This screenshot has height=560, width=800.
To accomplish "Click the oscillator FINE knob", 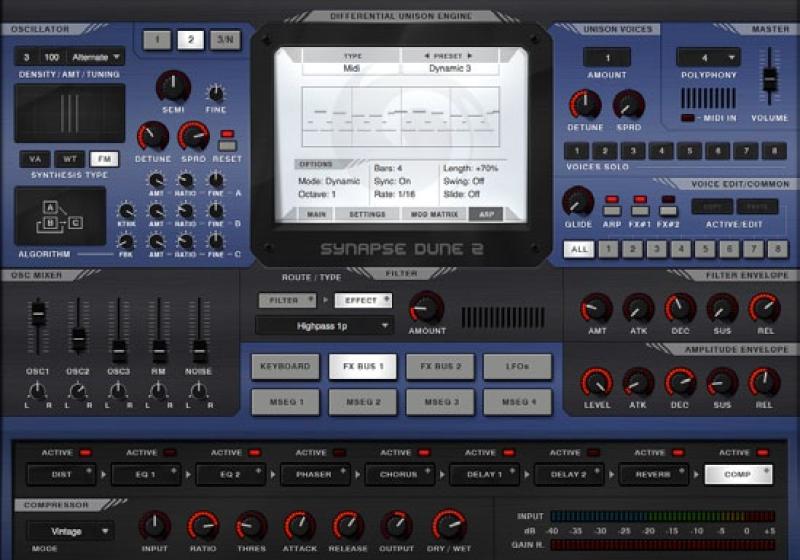I will tap(216, 93).
